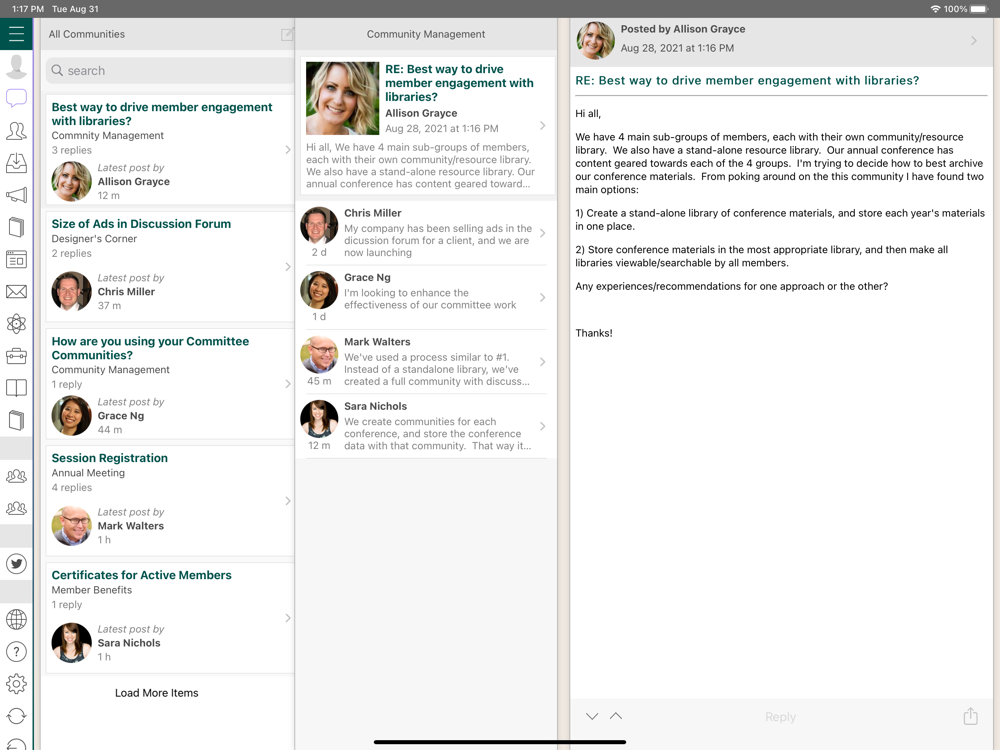1000x750 pixels.
Task: Open 'Certificates for Active Members' thread title
Action: pyautogui.click(x=142, y=575)
